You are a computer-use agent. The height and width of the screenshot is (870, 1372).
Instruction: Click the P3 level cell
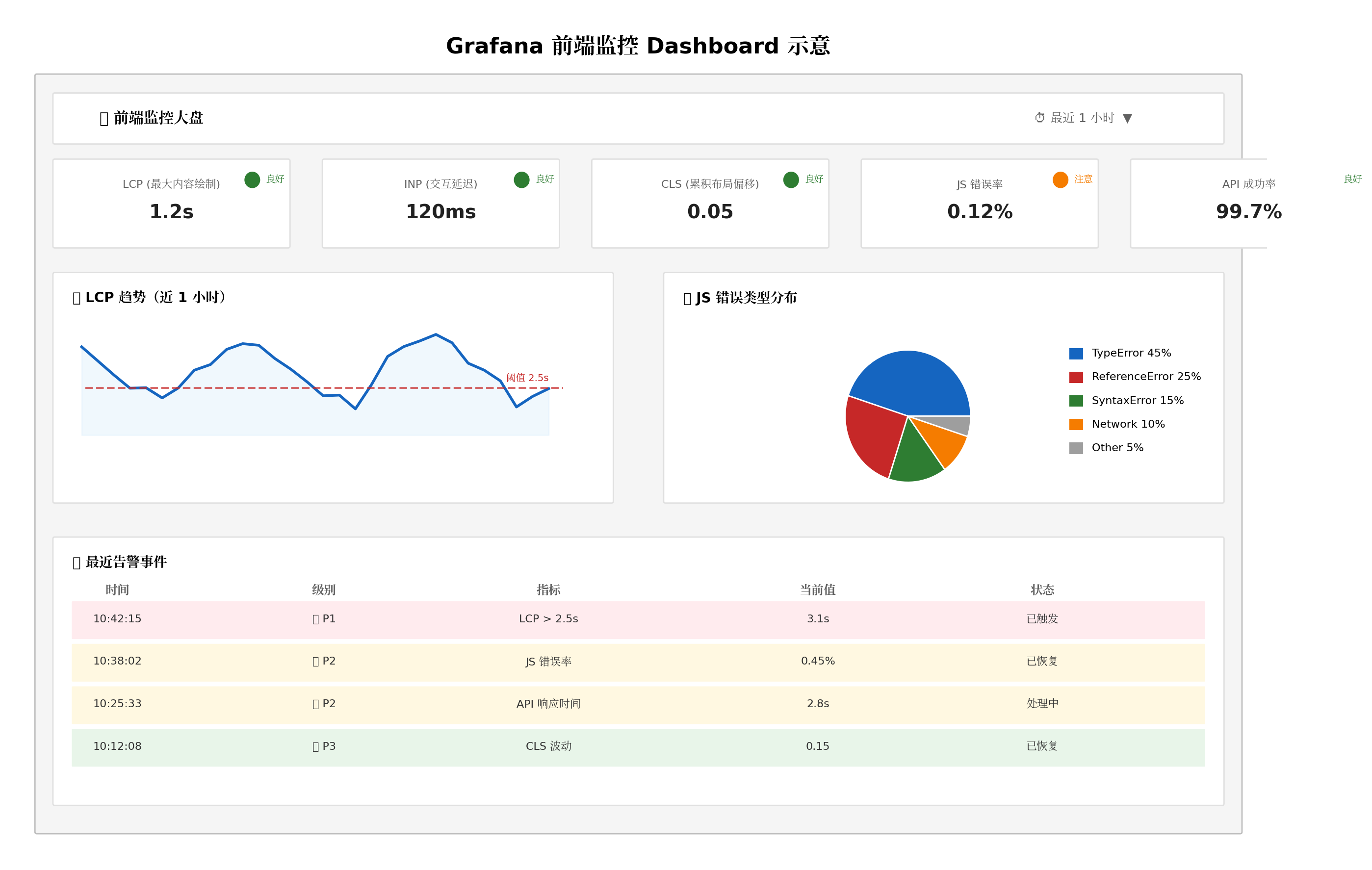324,746
